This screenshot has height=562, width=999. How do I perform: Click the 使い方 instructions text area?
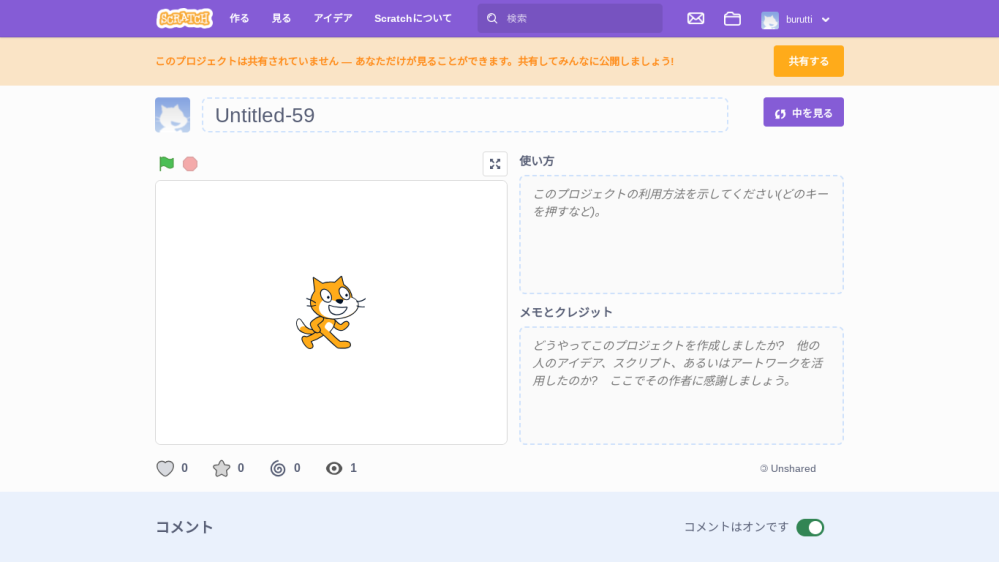tap(682, 234)
